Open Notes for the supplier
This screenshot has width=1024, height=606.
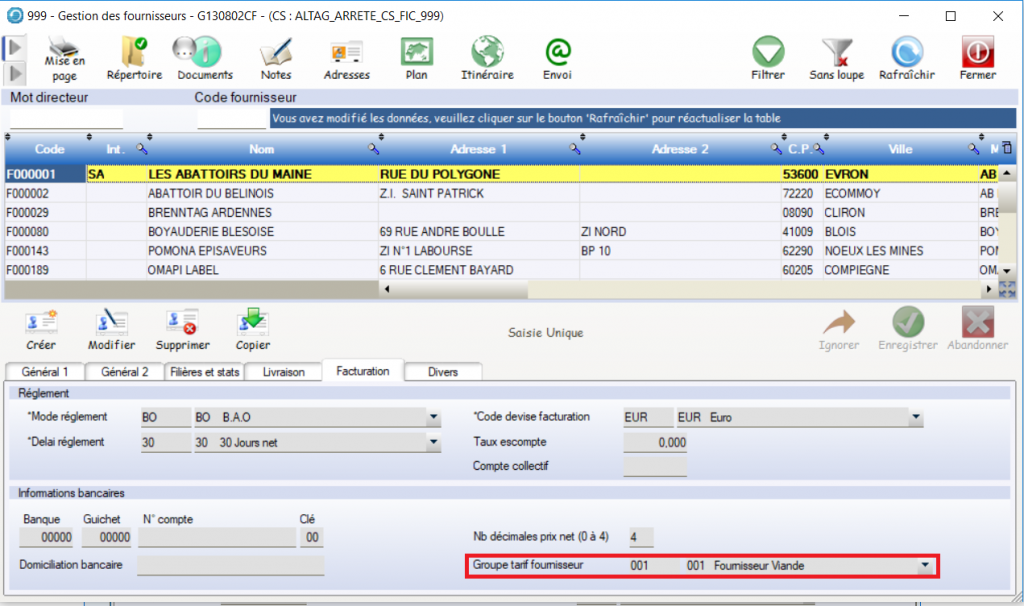[275, 51]
